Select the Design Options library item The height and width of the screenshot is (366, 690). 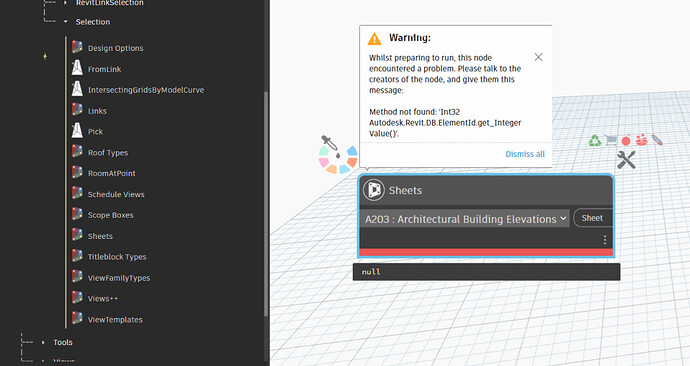click(x=115, y=48)
